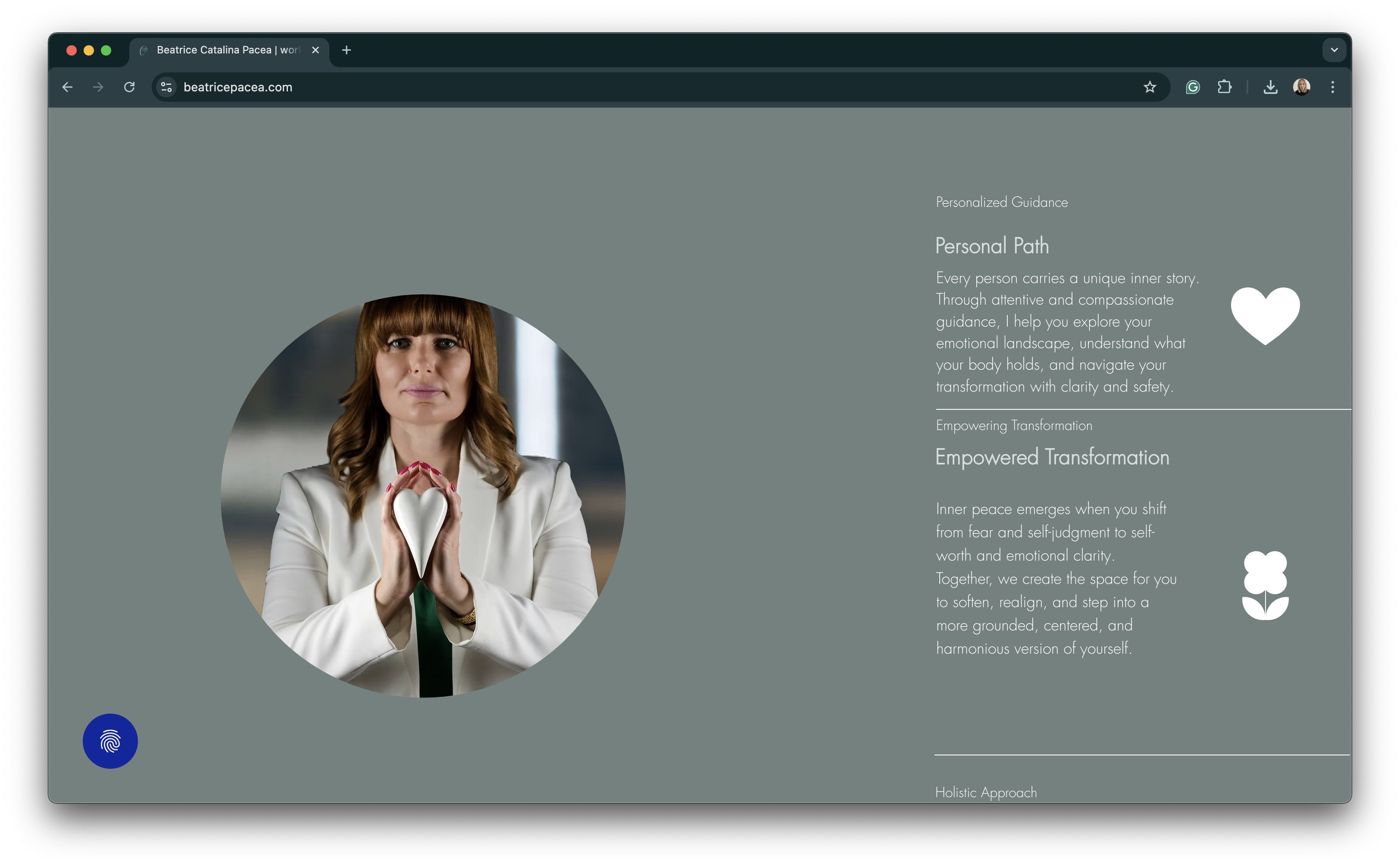Open the Chrome extensions puzzle icon
Screen dimensions: 1400x867
[1225, 87]
